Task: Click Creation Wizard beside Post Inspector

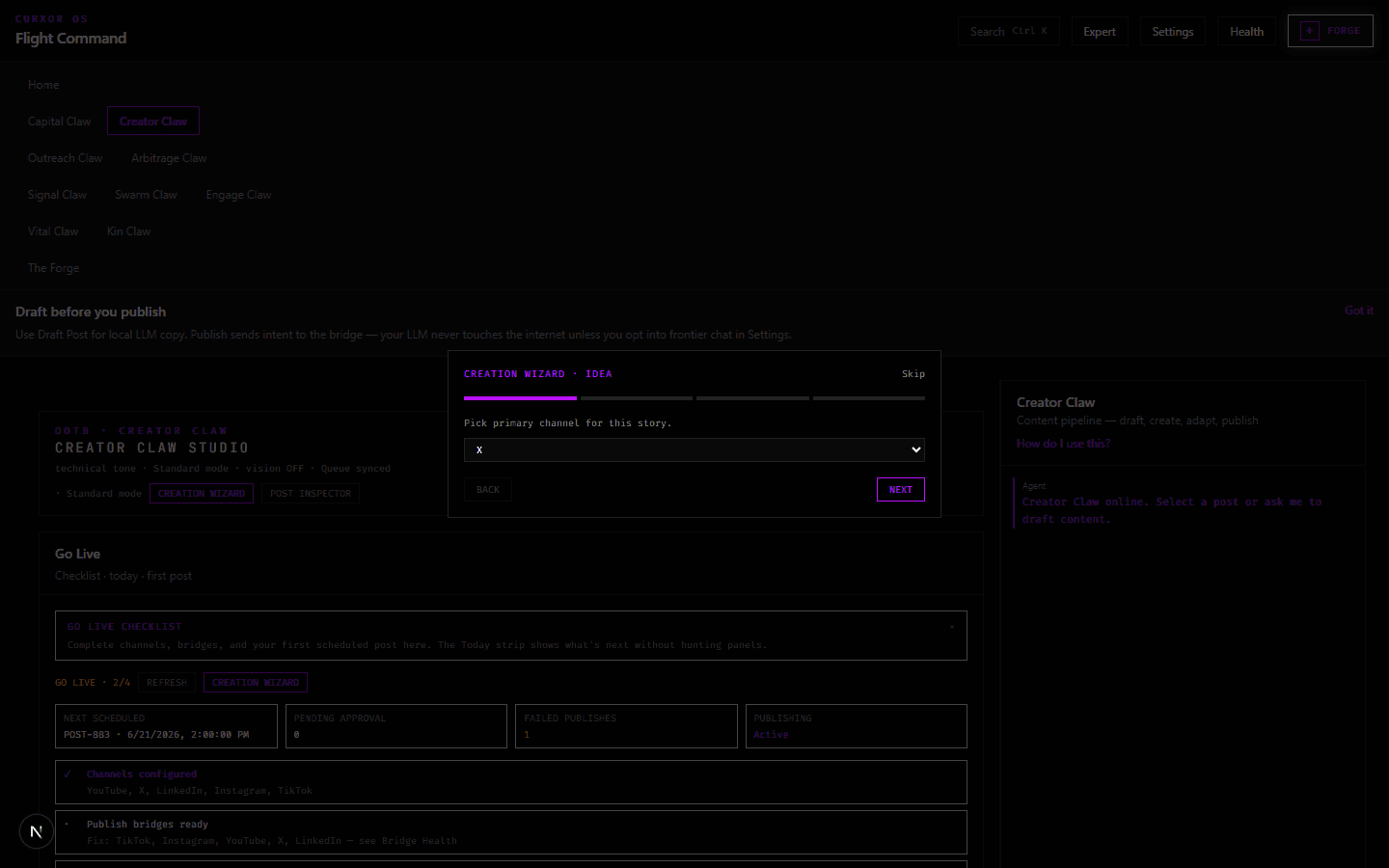Action: (202, 494)
